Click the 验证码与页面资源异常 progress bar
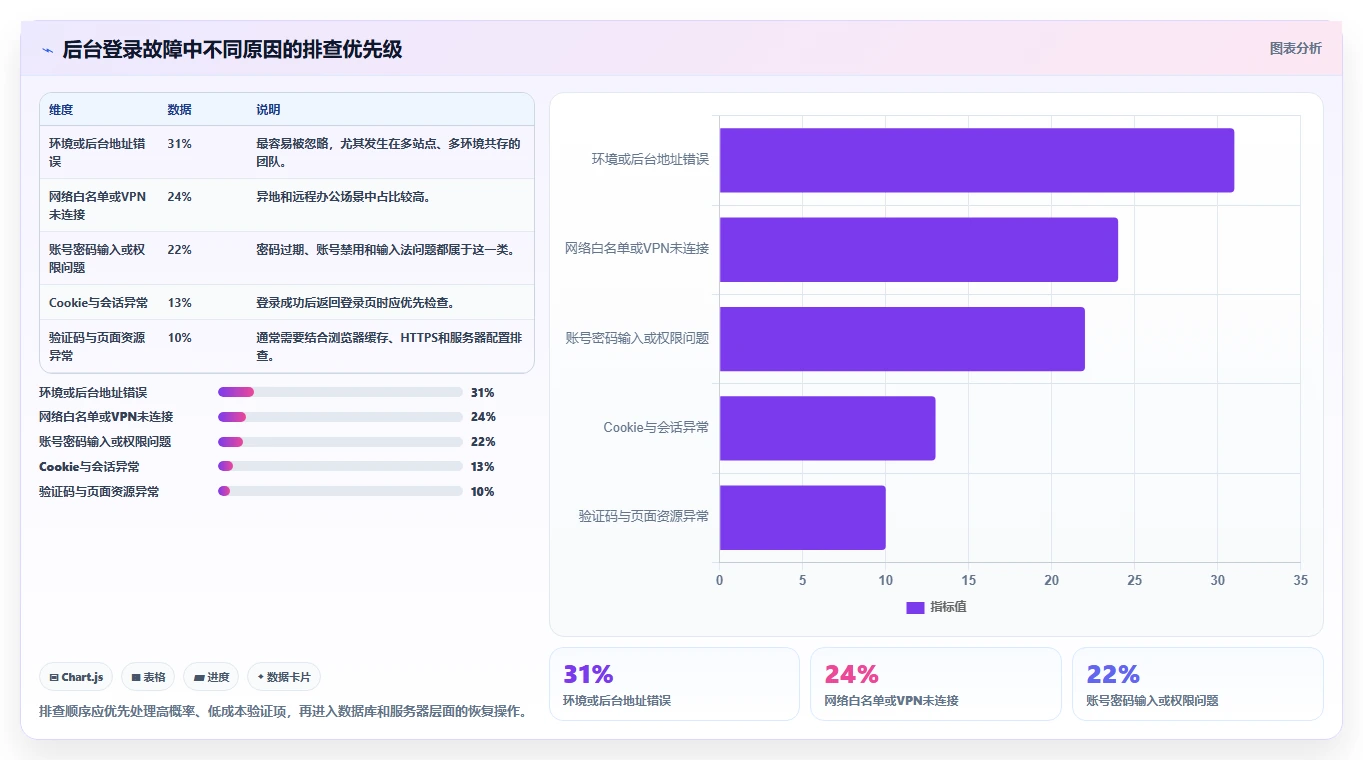The image size is (1363, 760). 340,491
